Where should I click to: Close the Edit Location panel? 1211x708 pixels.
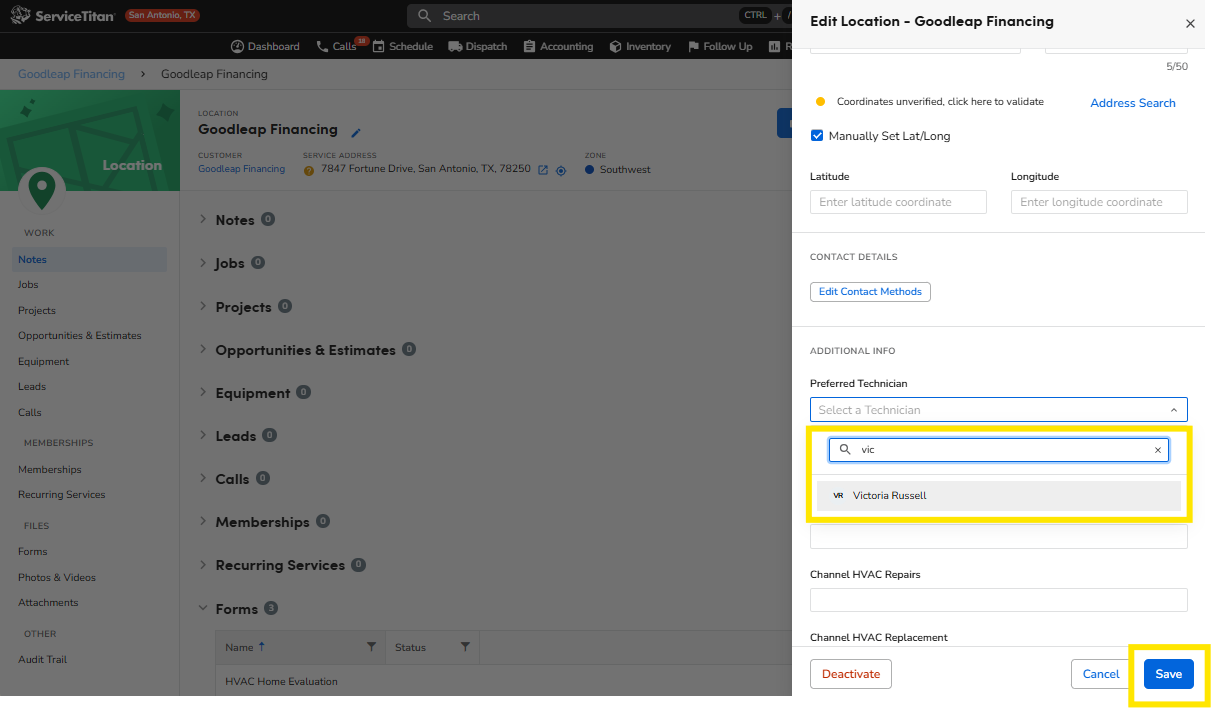pos(1190,23)
